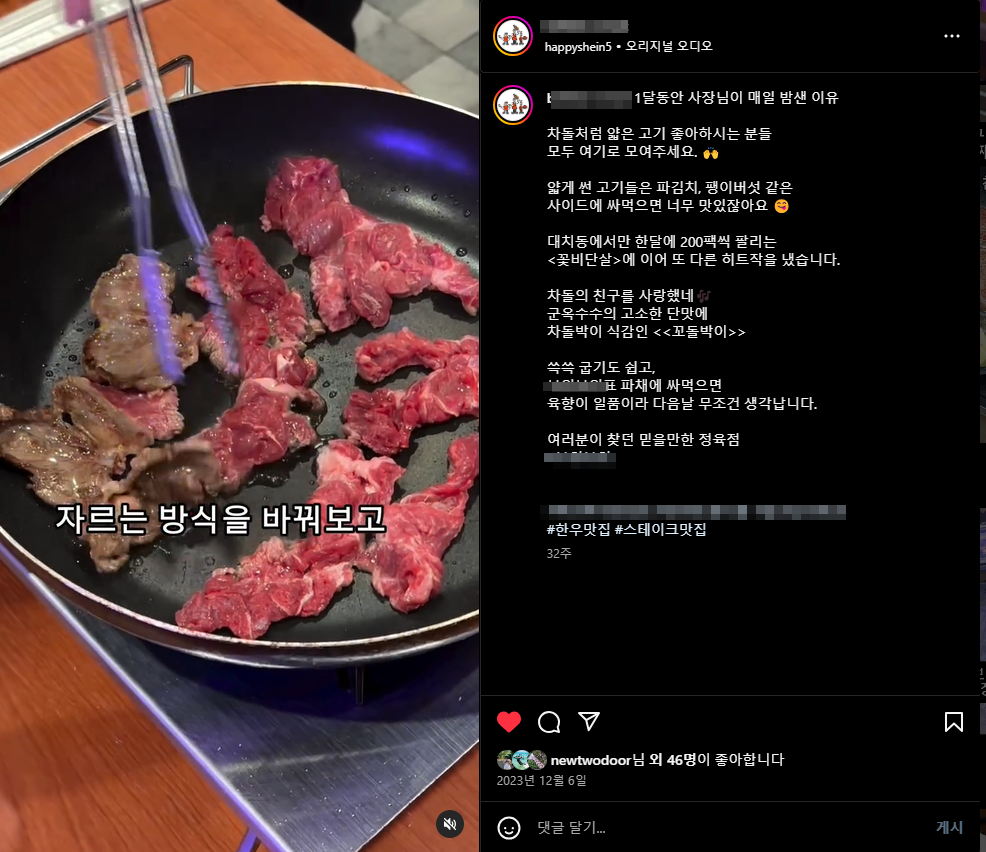This screenshot has width=986, height=852.
Task: Open the three-dot more options menu
Action: click(951, 36)
